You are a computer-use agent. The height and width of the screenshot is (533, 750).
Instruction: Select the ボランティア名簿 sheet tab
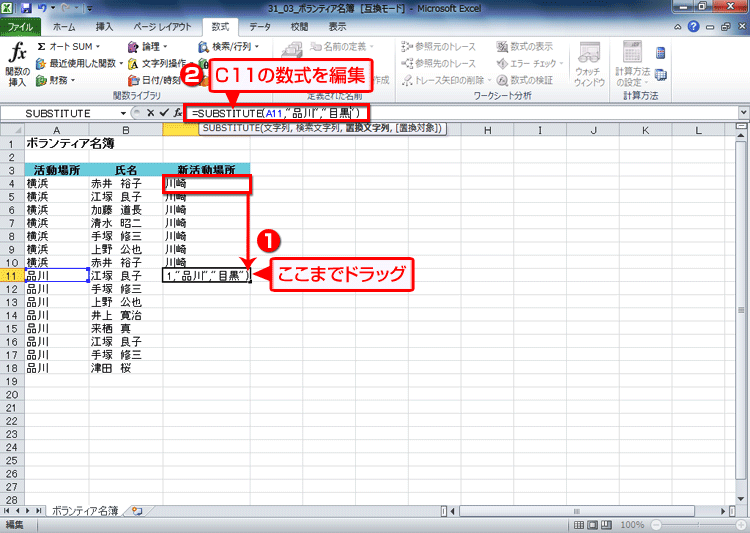tap(85, 511)
